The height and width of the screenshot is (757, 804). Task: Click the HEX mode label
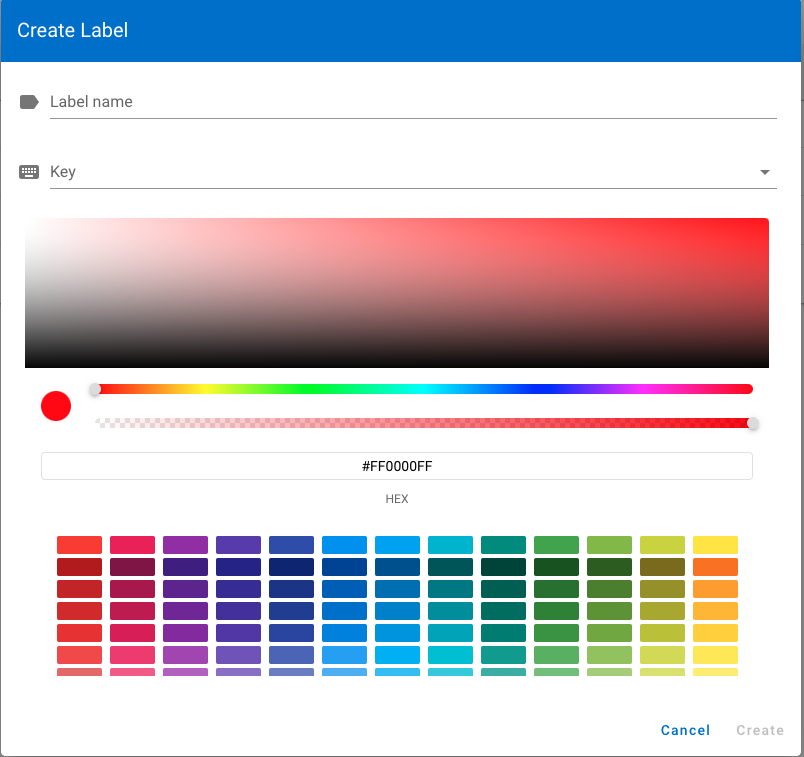coord(397,499)
